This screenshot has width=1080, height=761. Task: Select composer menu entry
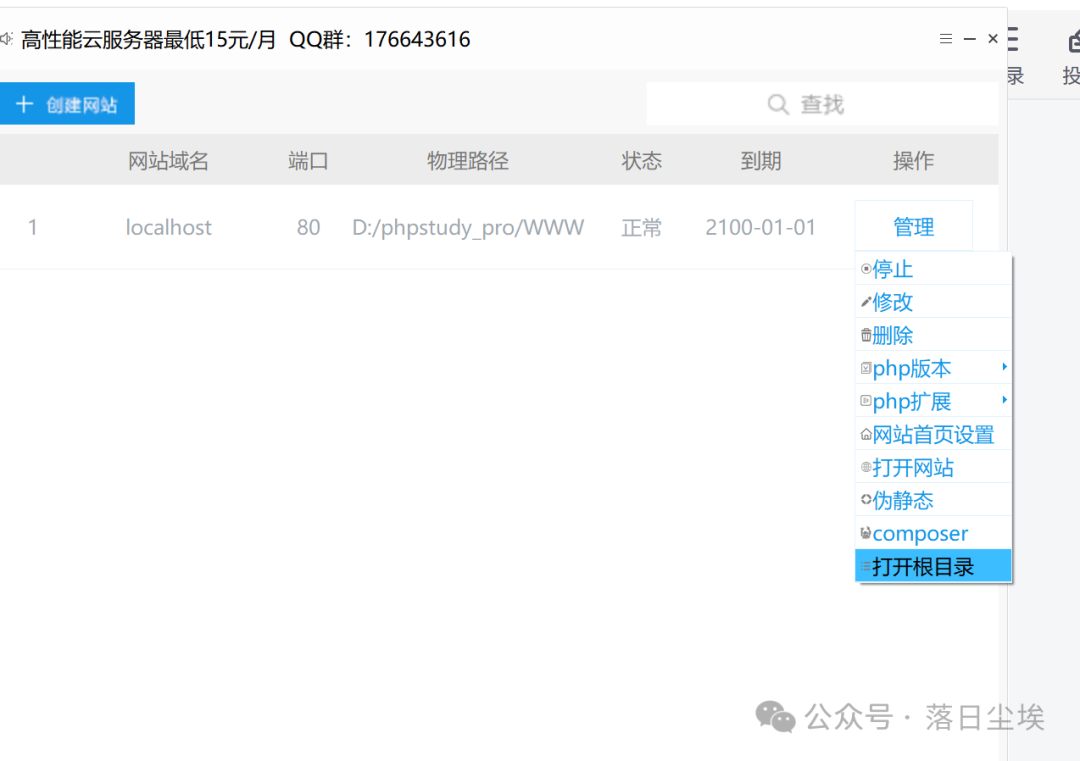pos(933,533)
